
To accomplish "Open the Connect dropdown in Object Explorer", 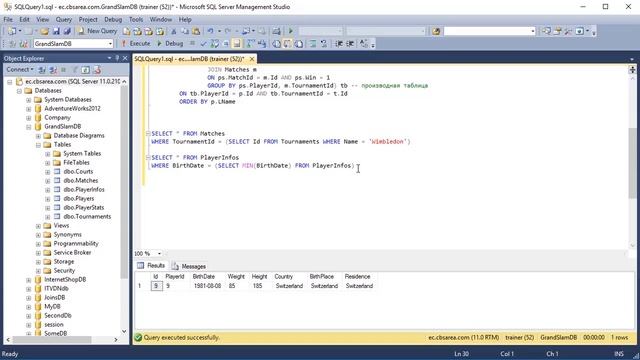I will (20, 70).
